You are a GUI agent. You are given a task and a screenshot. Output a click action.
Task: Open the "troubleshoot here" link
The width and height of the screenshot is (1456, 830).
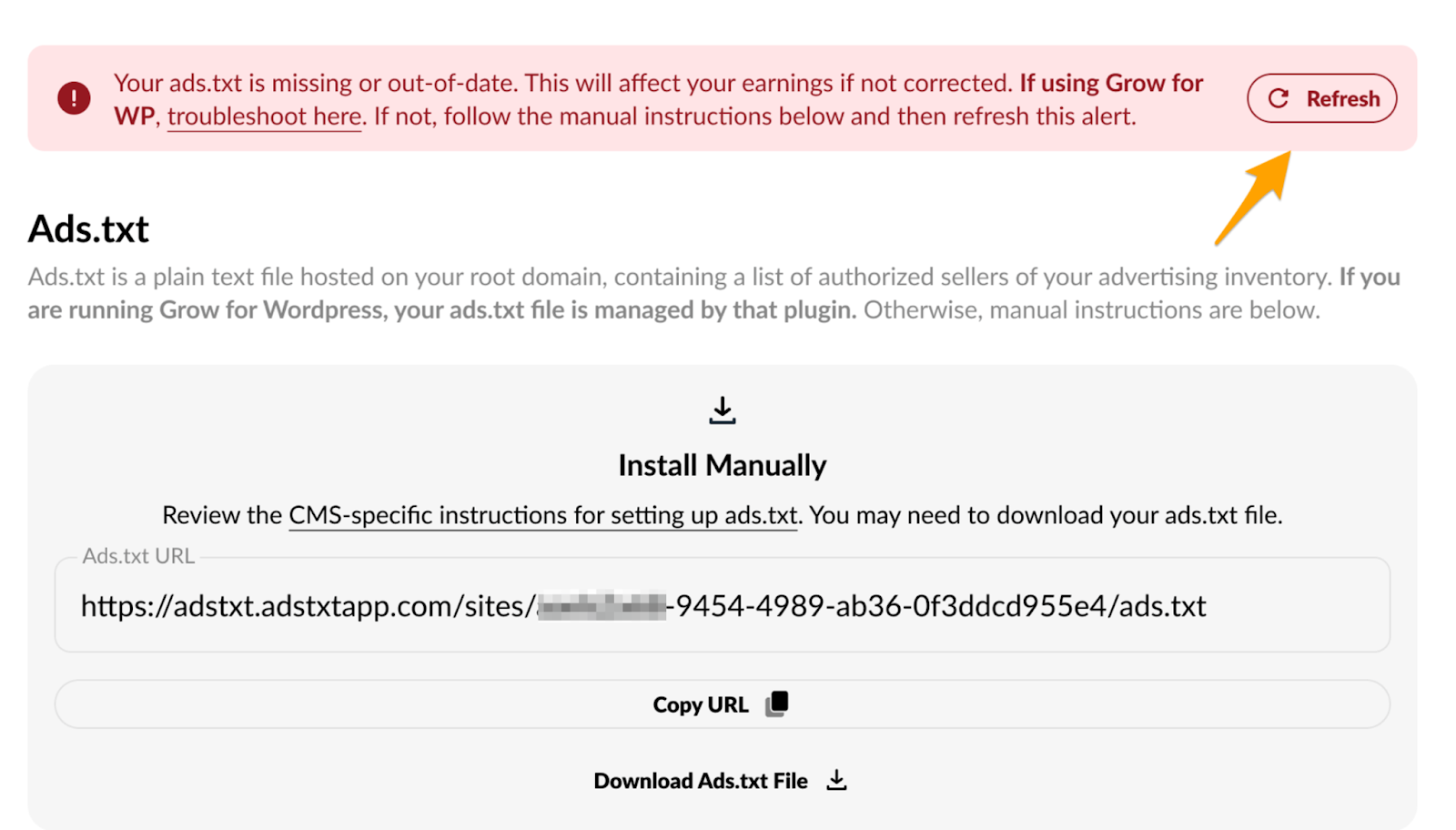coord(264,116)
